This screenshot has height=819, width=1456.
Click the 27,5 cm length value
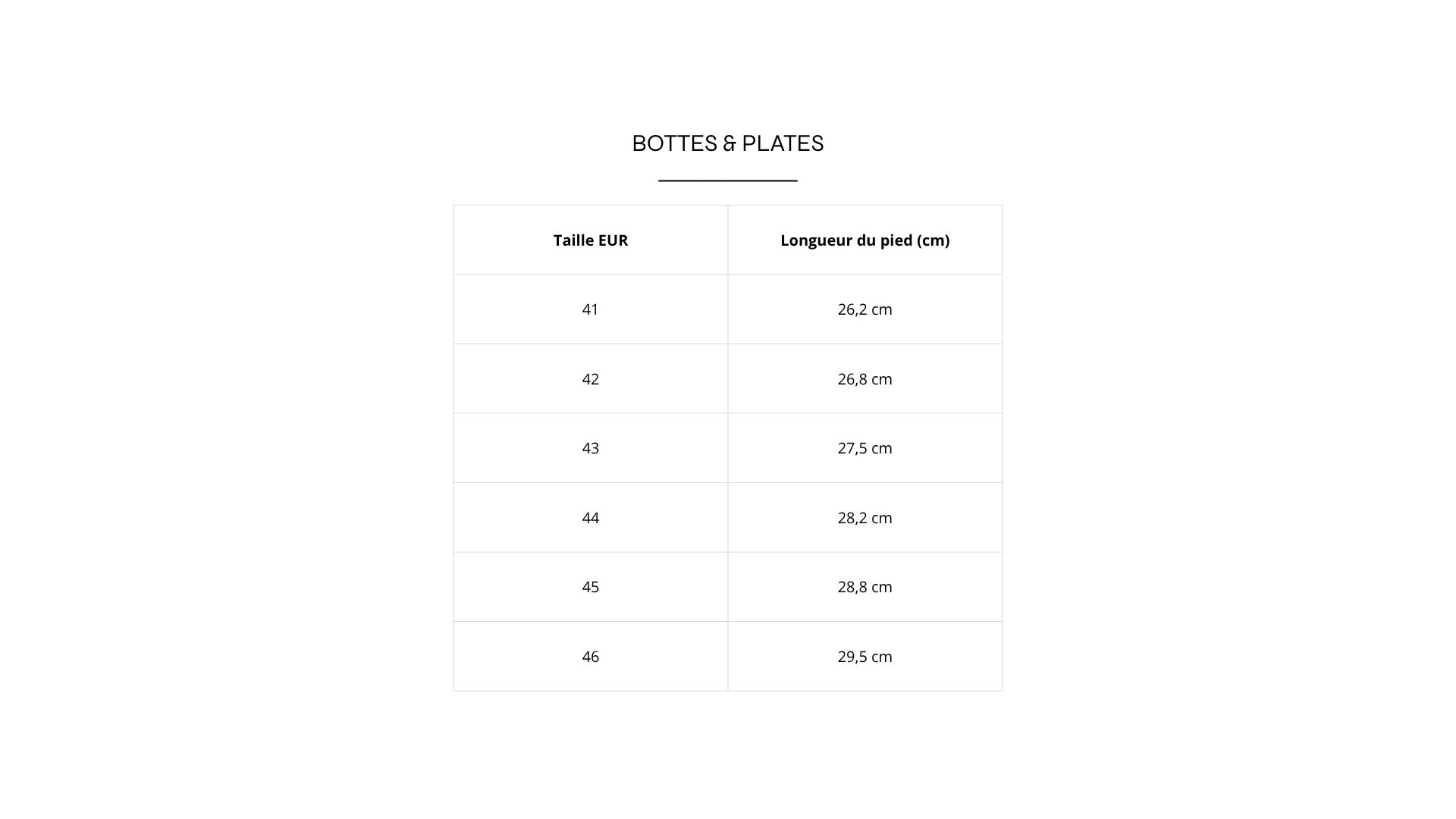point(864,448)
